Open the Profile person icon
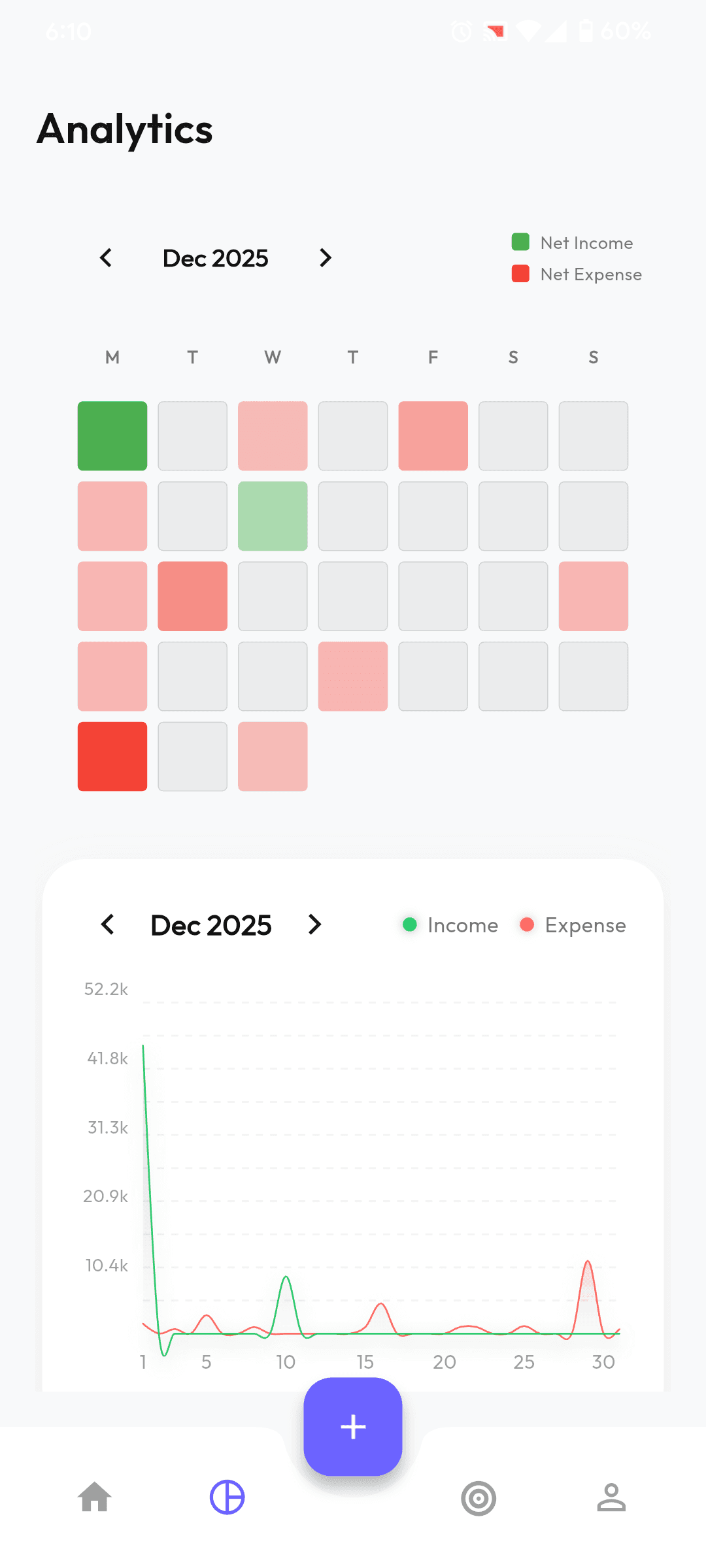 coord(611,1497)
